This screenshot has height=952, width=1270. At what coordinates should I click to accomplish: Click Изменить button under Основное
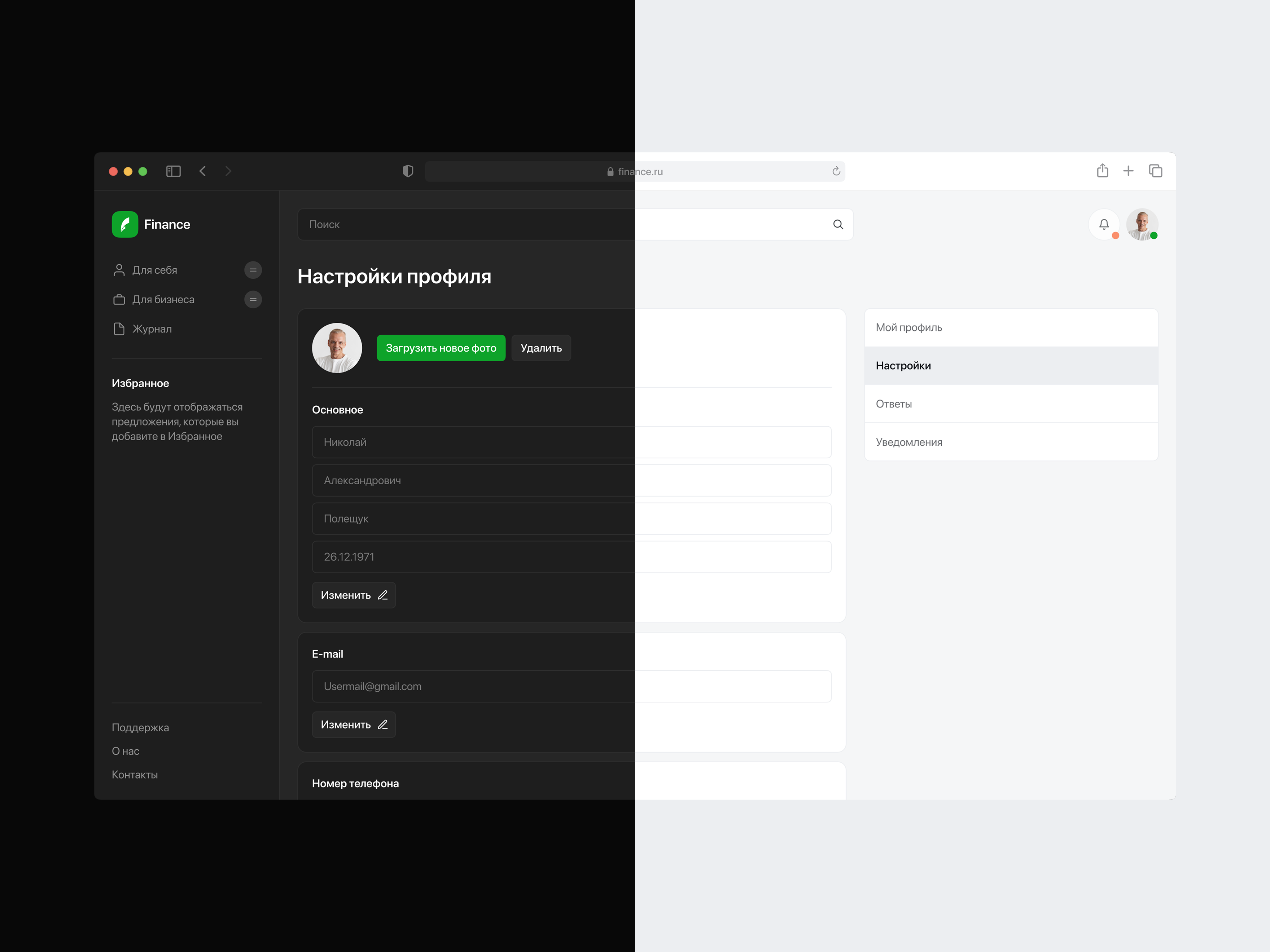pos(354,595)
